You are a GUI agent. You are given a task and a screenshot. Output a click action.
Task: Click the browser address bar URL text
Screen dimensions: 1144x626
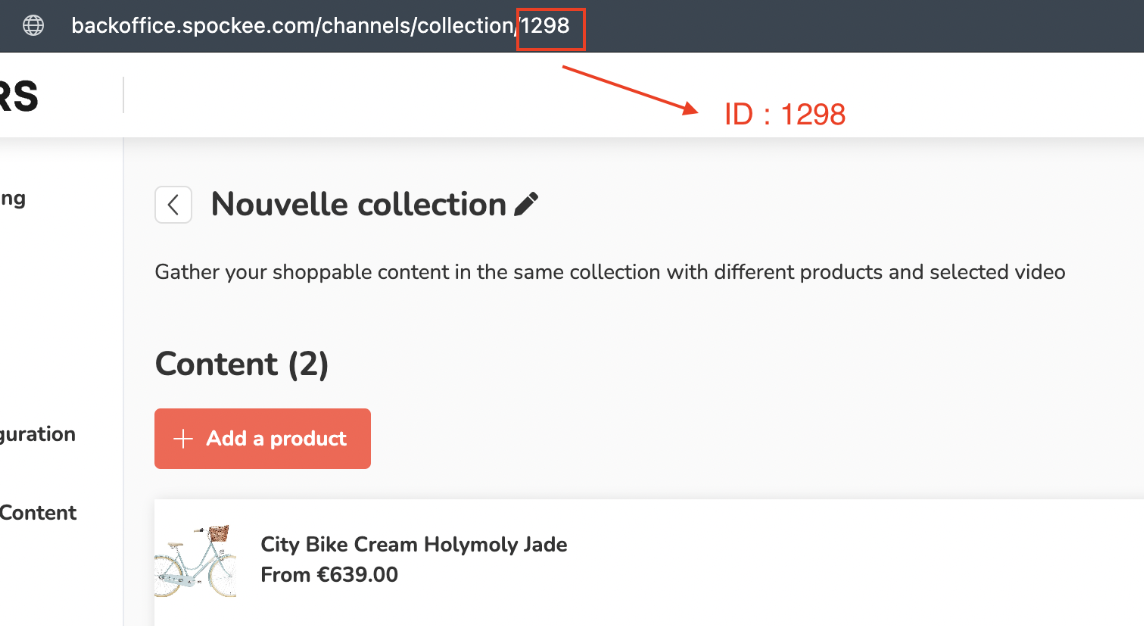tap(320, 26)
